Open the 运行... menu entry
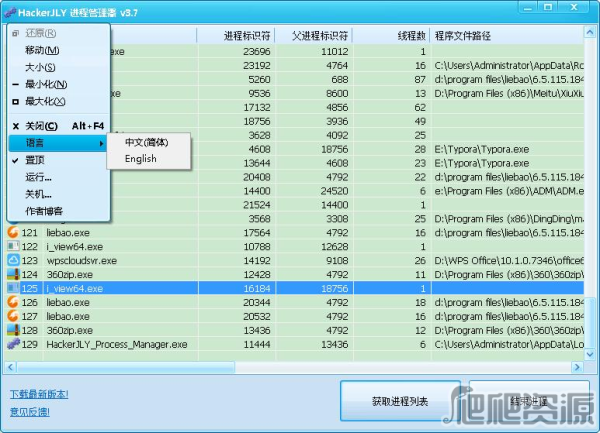 (59, 177)
